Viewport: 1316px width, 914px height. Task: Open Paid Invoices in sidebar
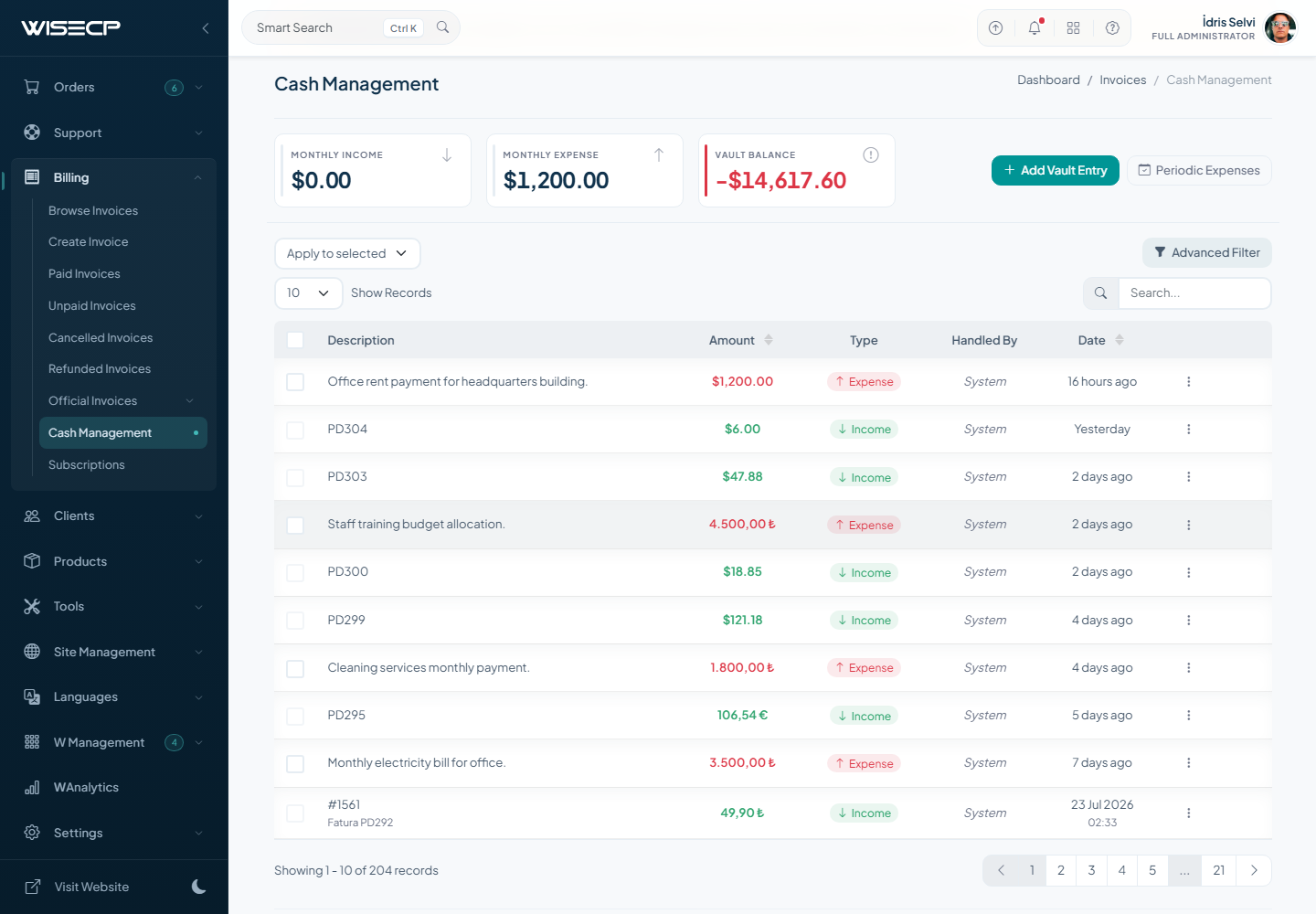tap(84, 274)
